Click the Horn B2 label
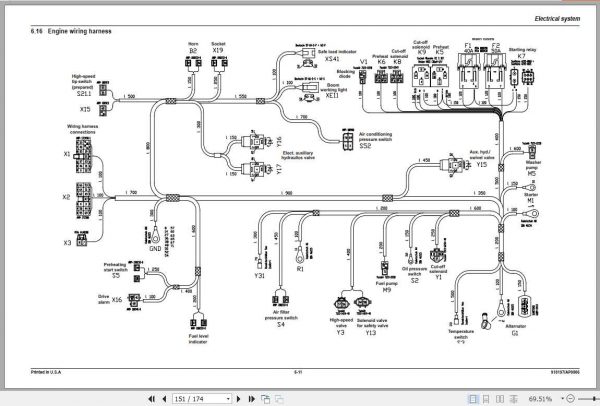 tap(193, 47)
